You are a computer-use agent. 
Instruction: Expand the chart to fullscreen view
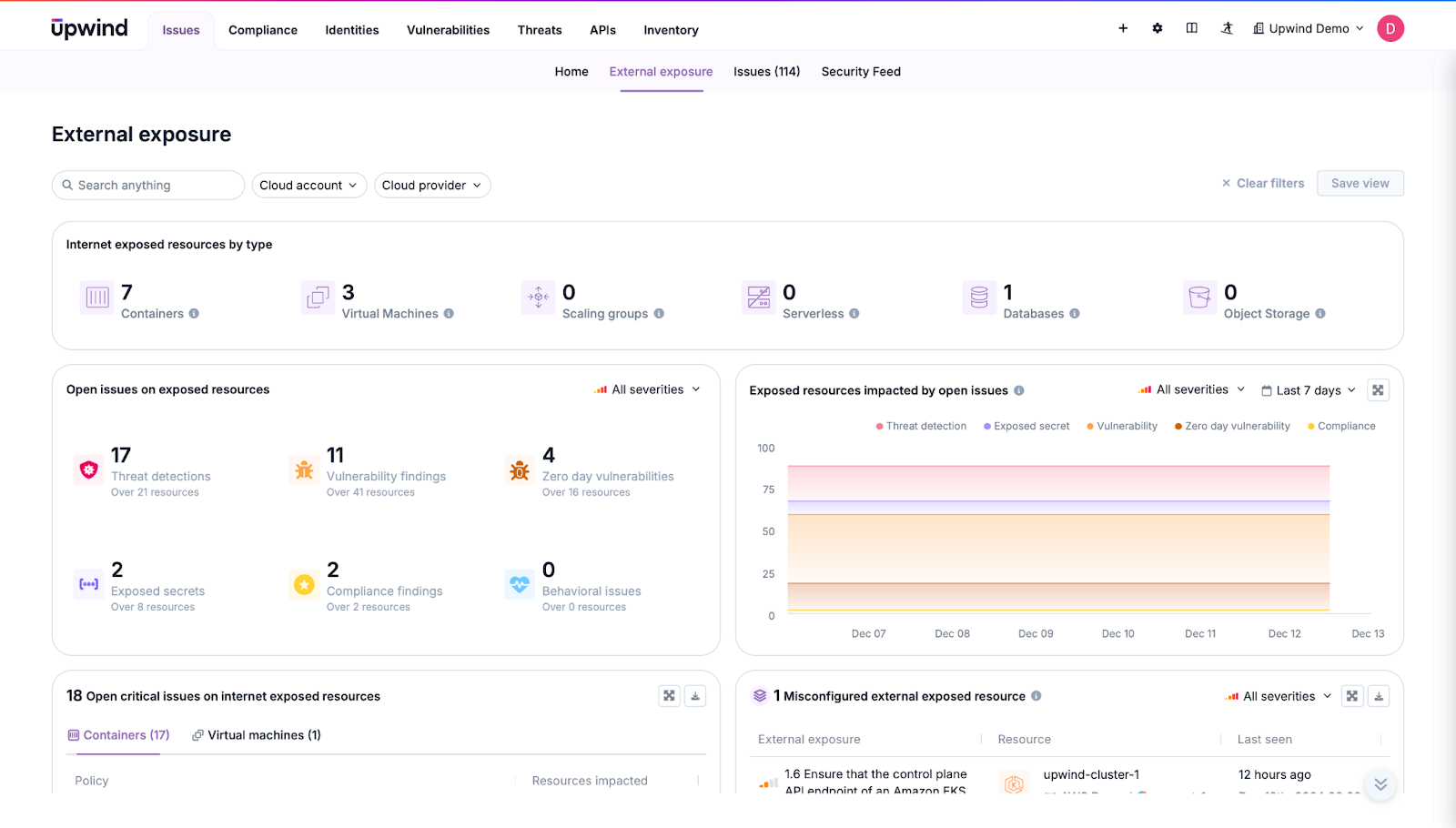click(x=1378, y=389)
